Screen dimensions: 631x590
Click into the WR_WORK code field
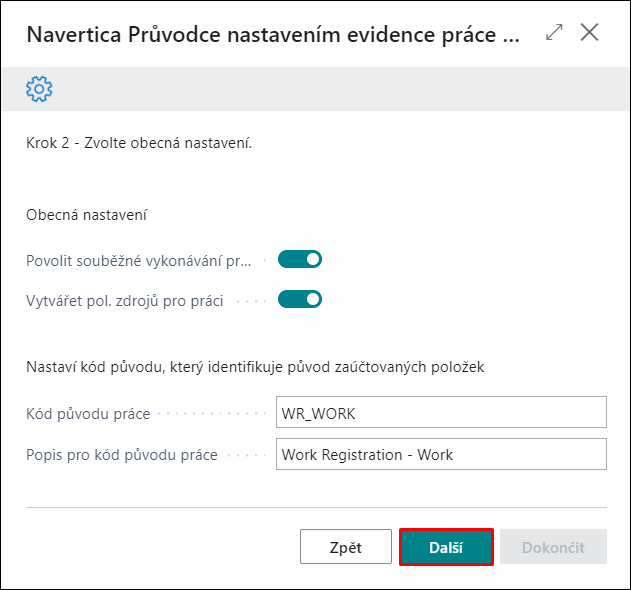click(x=441, y=412)
